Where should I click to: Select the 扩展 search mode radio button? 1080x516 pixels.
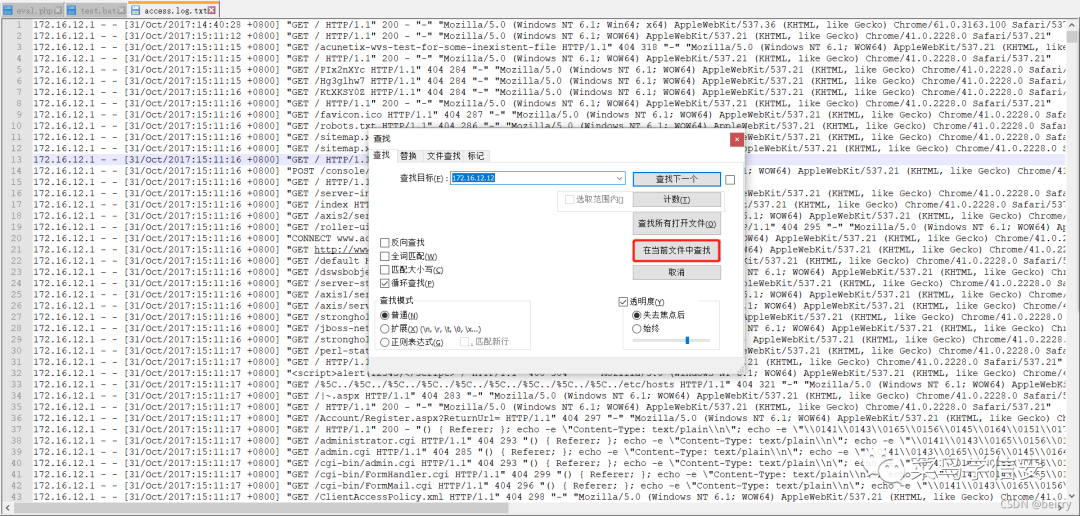coord(384,329)
